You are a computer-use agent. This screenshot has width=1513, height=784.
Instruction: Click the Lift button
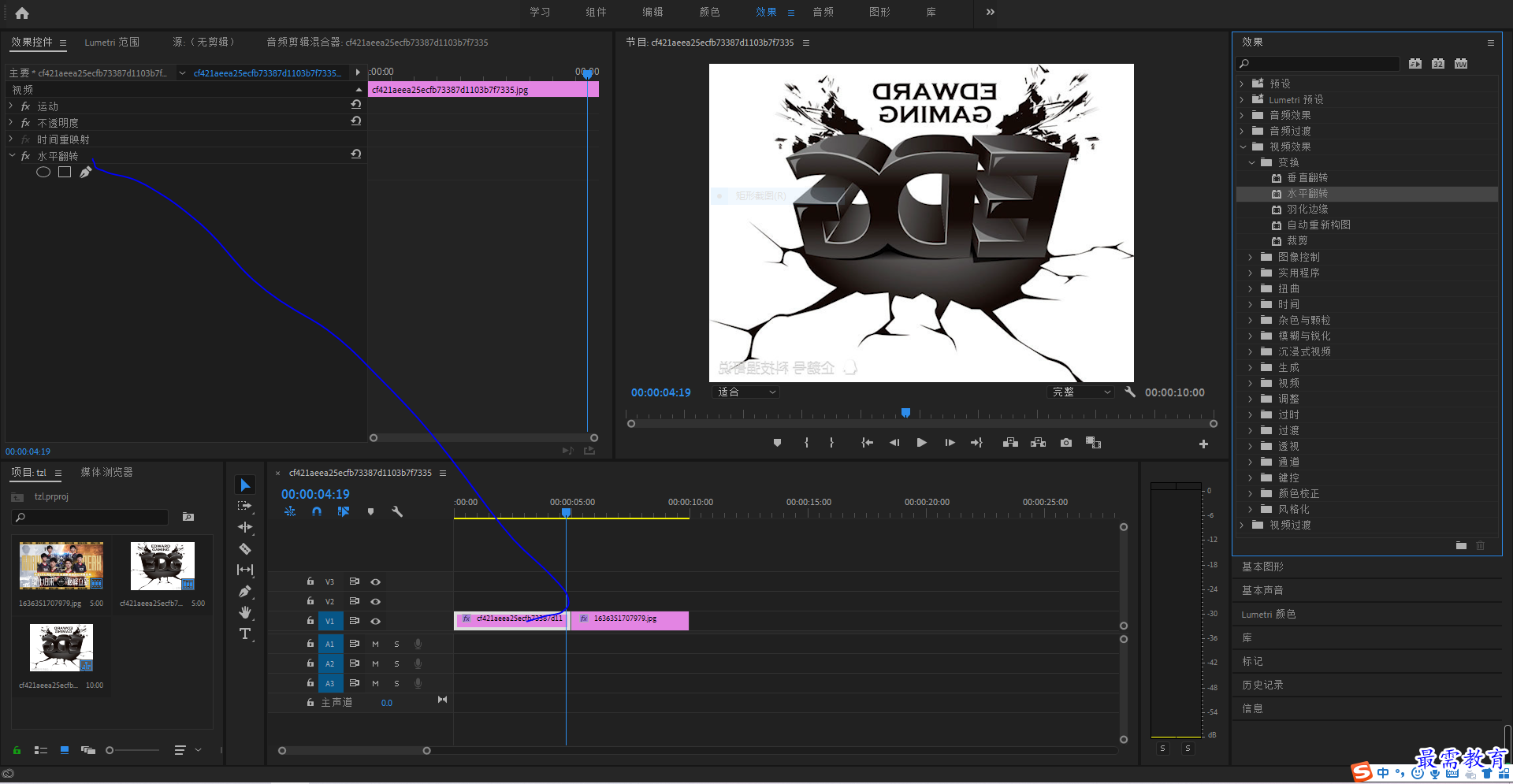click(x=1010, y=443)
